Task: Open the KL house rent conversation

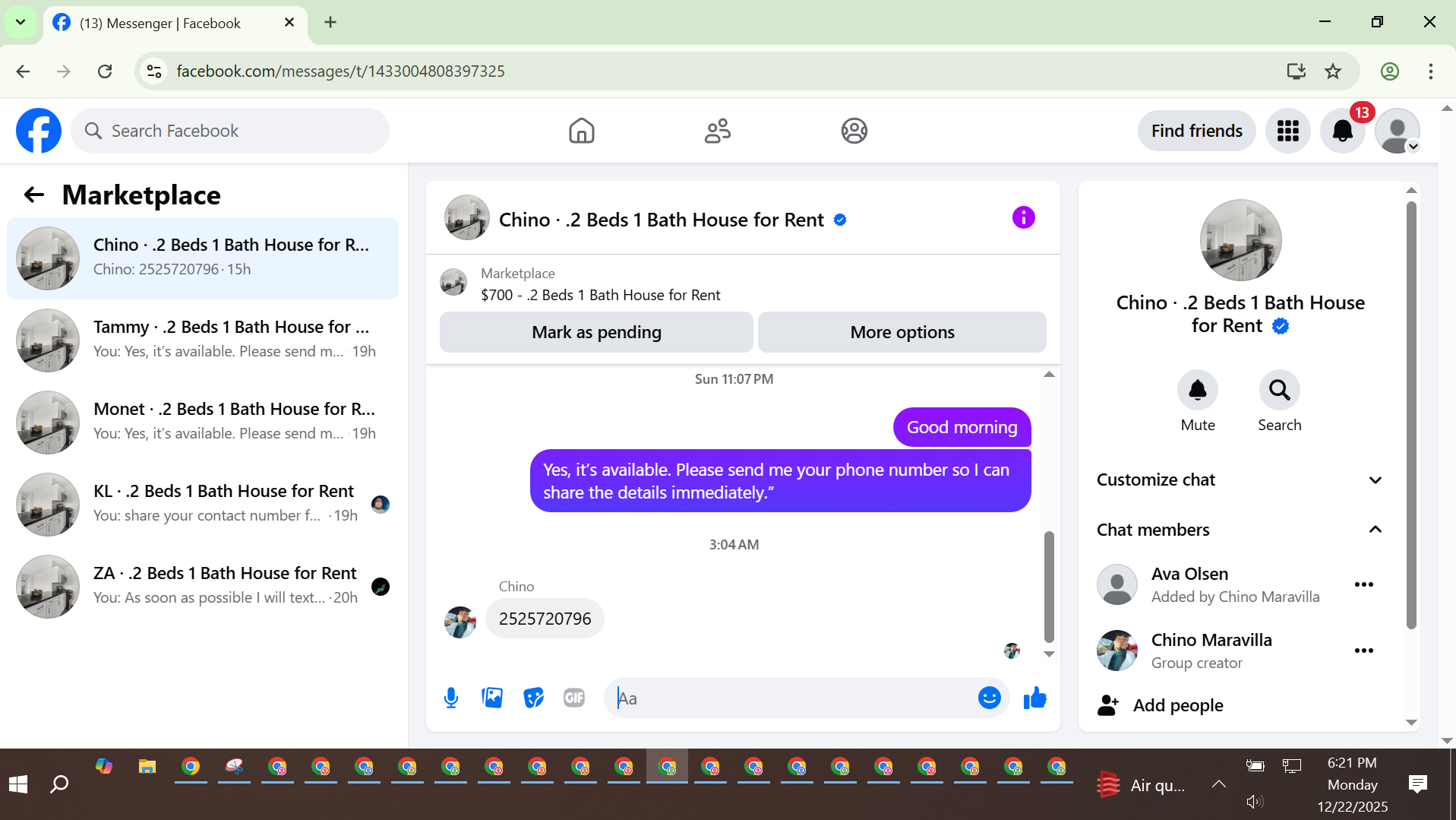Action: [203, 505]
